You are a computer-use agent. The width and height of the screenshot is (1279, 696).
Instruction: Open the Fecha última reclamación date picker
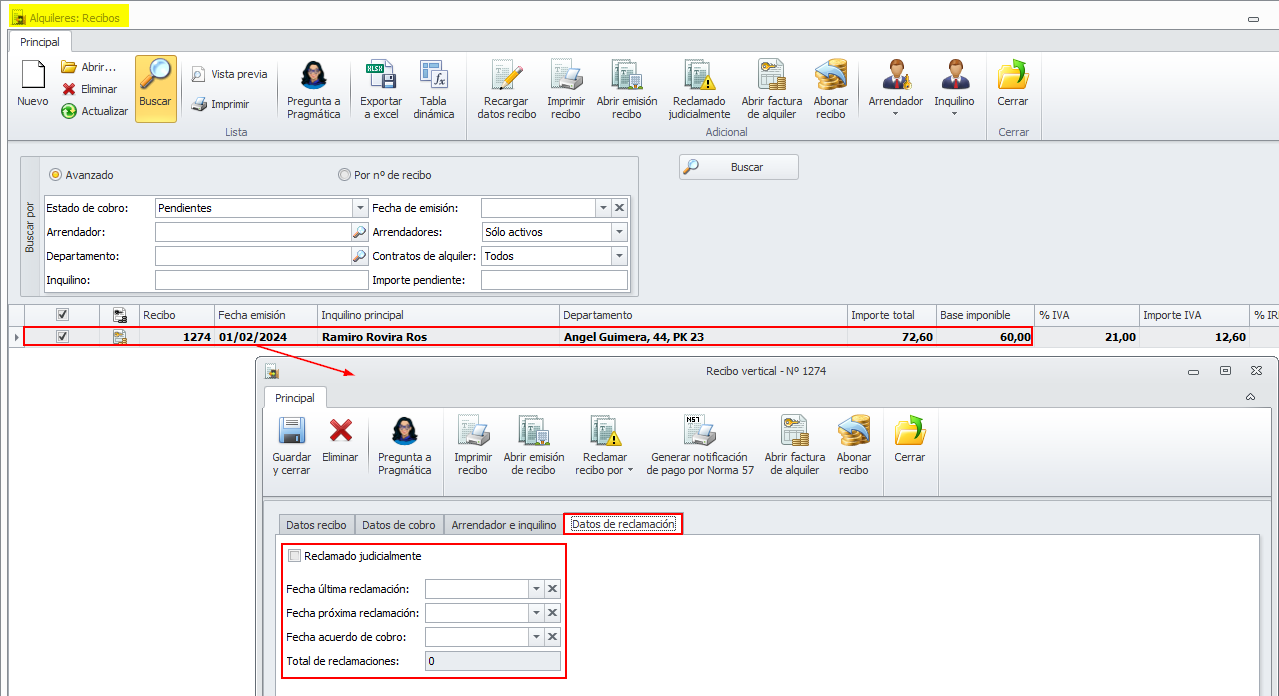[536, 589]
